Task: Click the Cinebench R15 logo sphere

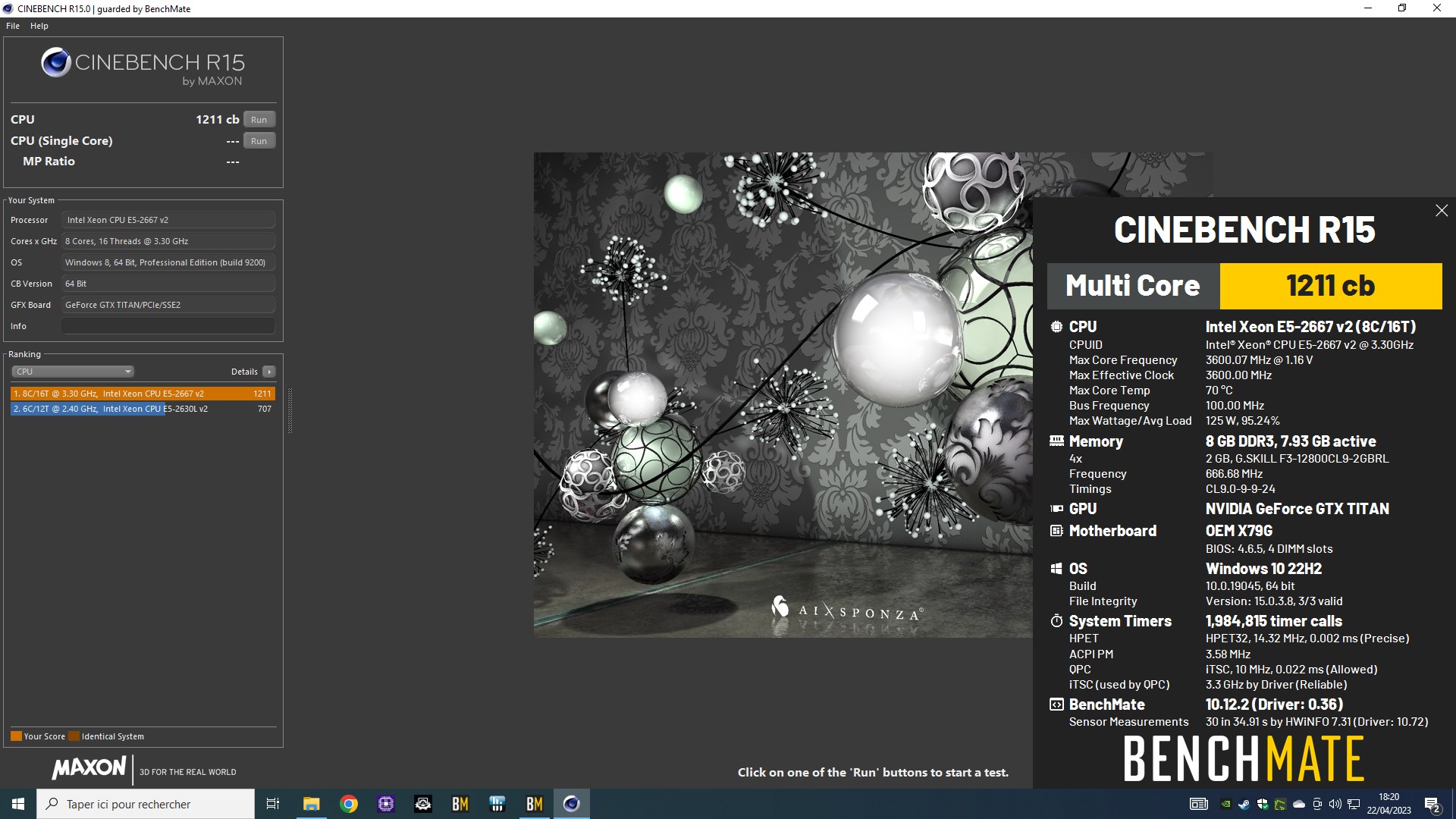Action: pos(56,62)
